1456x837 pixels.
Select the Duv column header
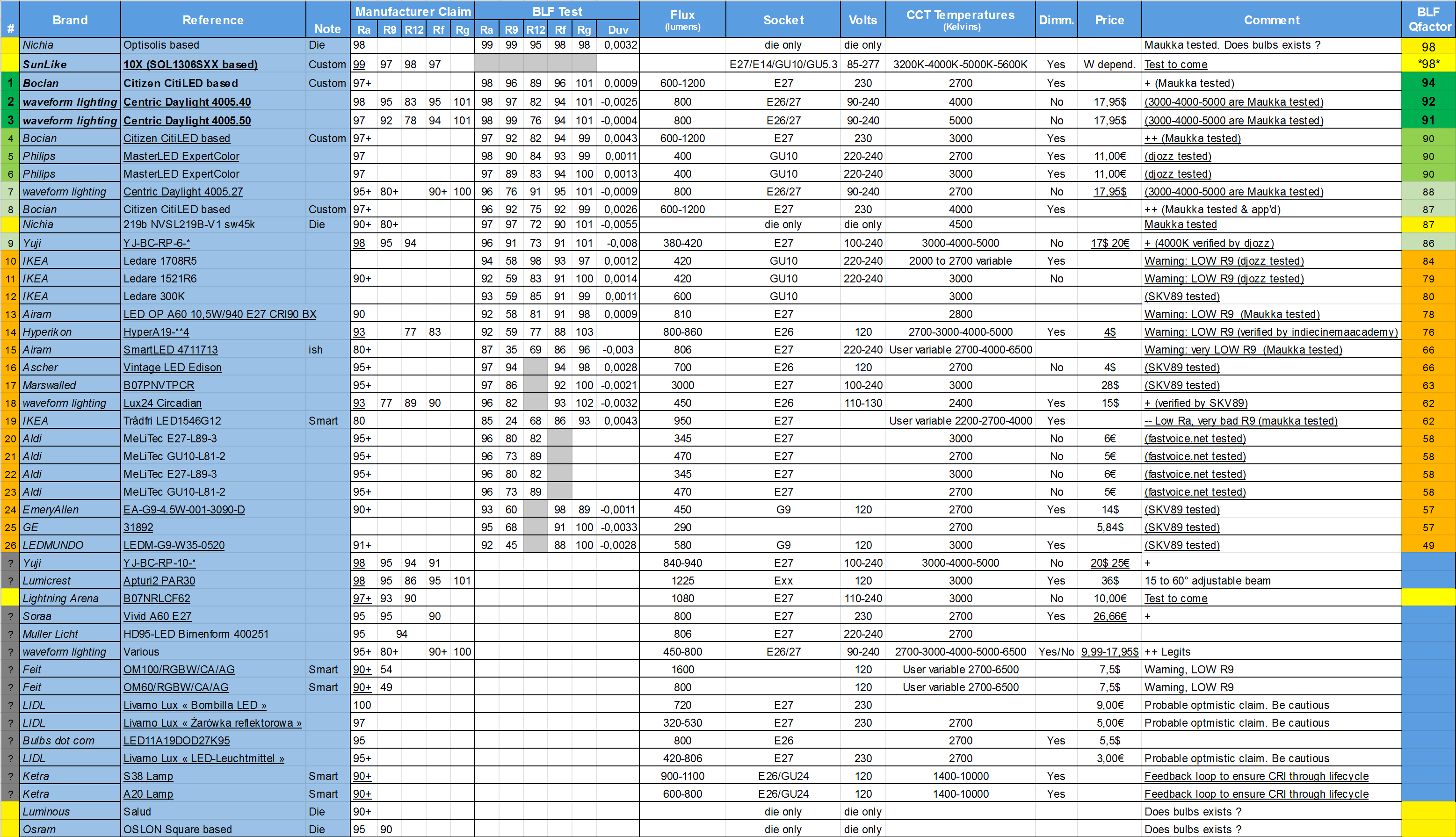pos(618,29)
